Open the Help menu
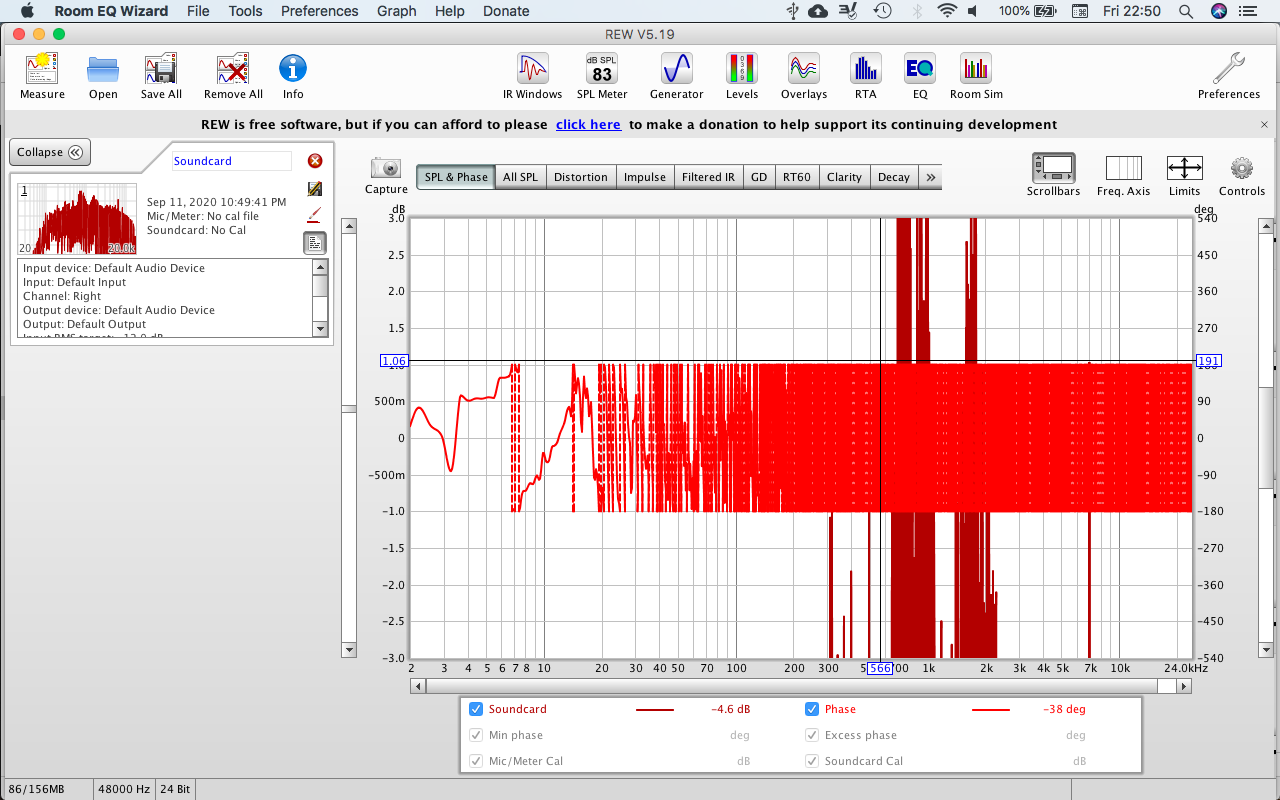This screenshot has width=1280, height=800. [450, 11]
